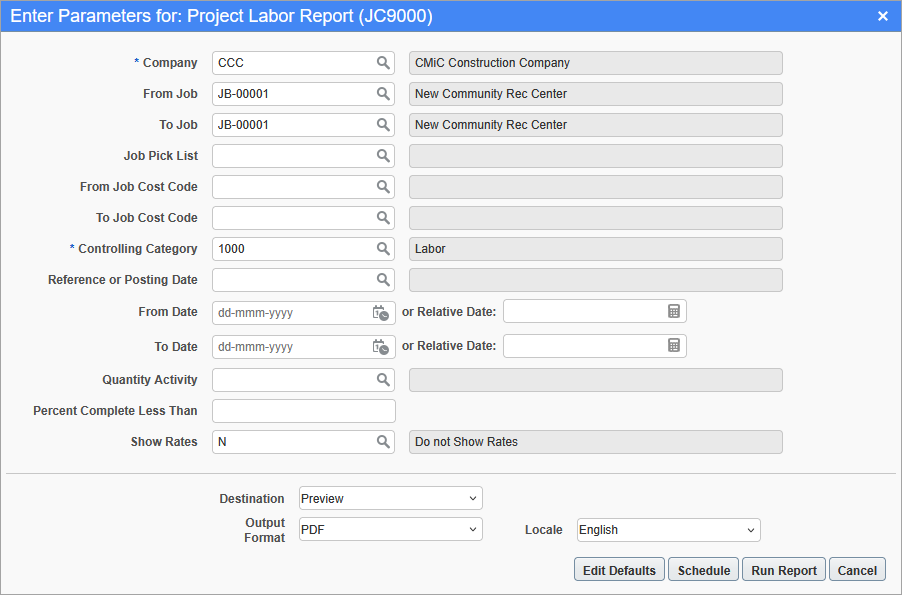Focus the Percent Complete Less Than field
Screen dimensions: 902x595
[x=304, y=411]
